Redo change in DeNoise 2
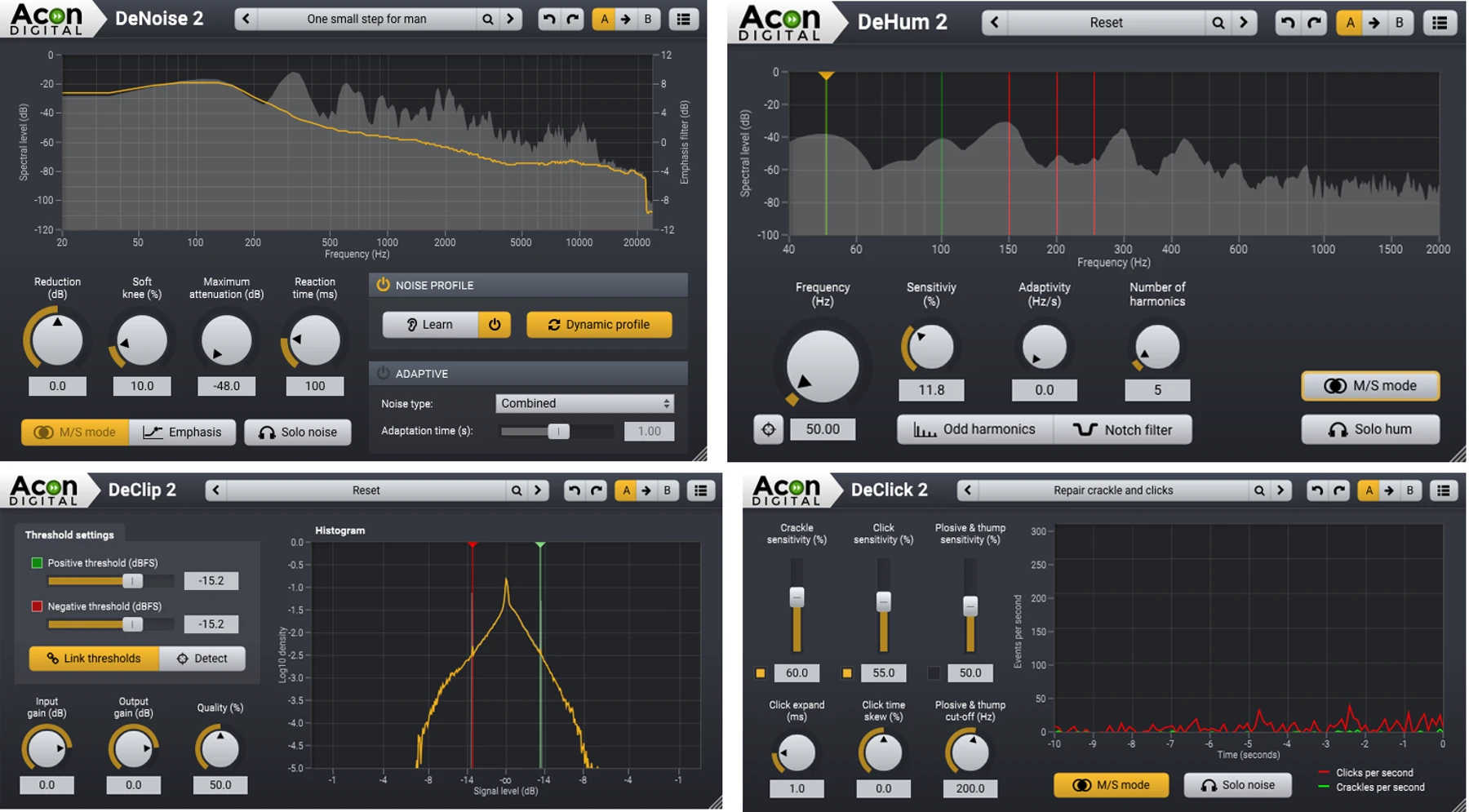The height and width of the screenshot is (812, 1469). click(573, 19)
